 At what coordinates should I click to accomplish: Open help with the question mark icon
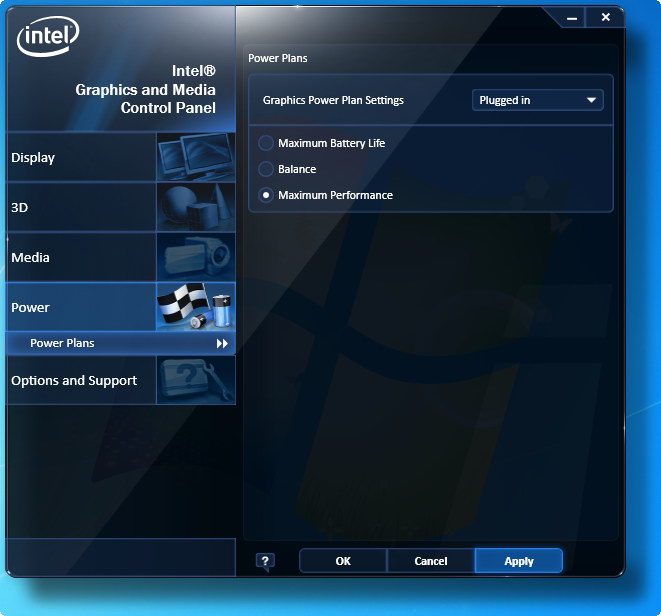[265, 562]
